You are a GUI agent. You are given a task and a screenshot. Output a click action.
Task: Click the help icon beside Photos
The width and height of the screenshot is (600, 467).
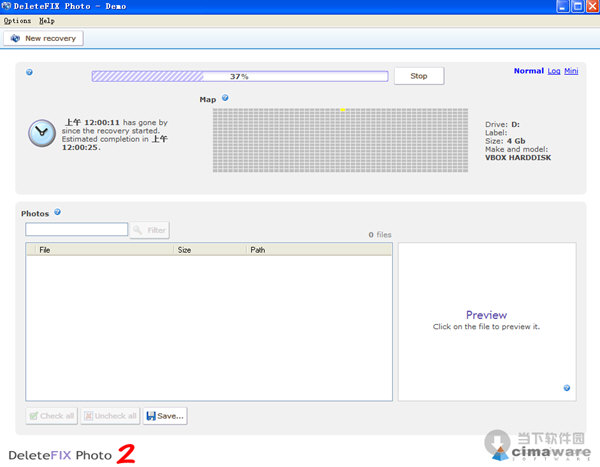[x=57, y=212]
